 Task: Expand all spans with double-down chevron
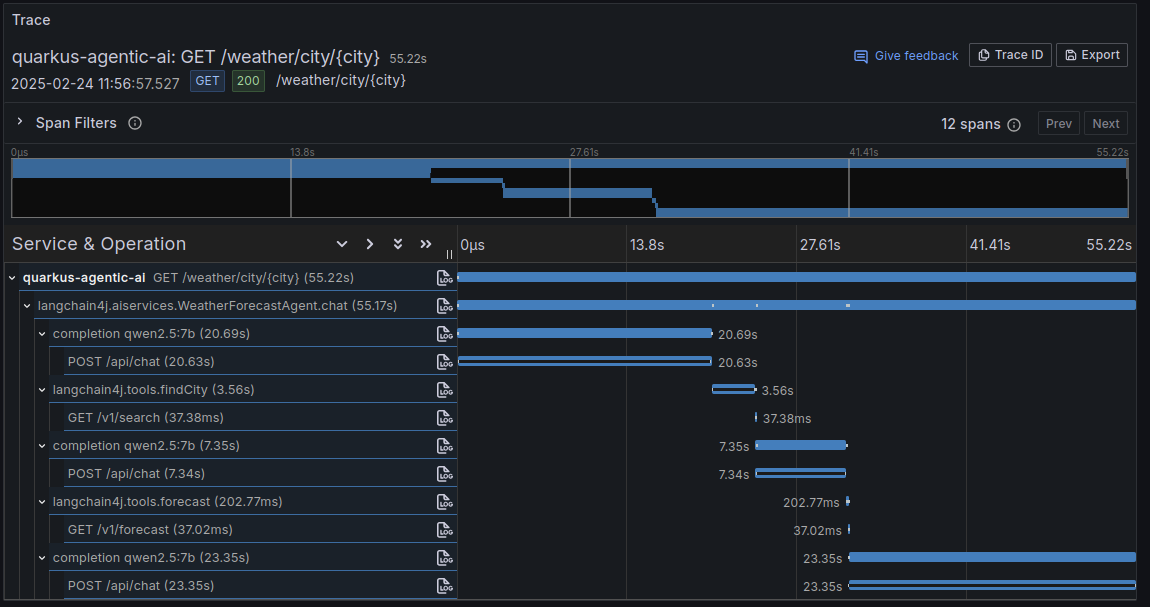pyautogui.click(x=398, y=244)
